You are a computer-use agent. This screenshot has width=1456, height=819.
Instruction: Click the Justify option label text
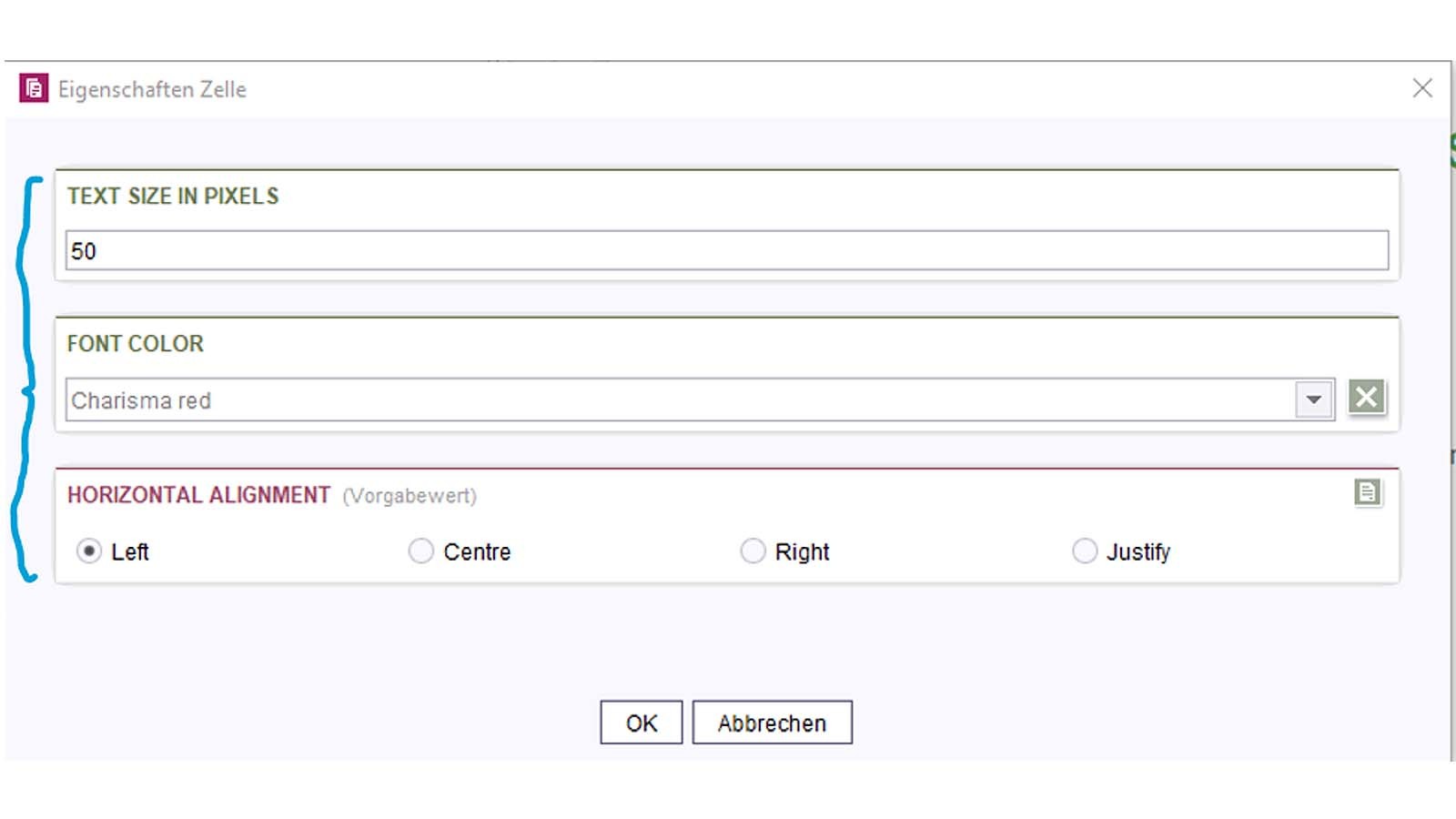(x=1138, y=552)
